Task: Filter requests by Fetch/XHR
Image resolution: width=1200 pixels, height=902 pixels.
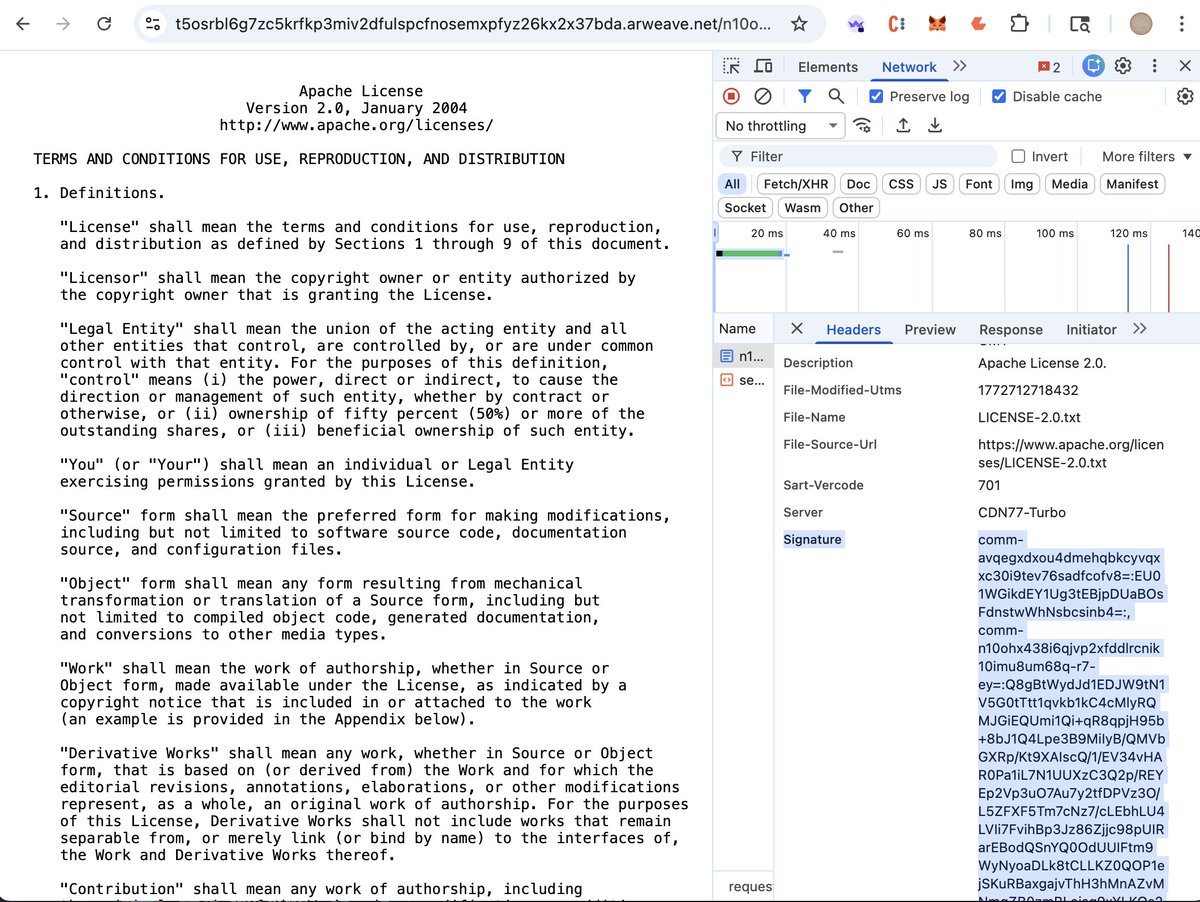Action: 796,184
